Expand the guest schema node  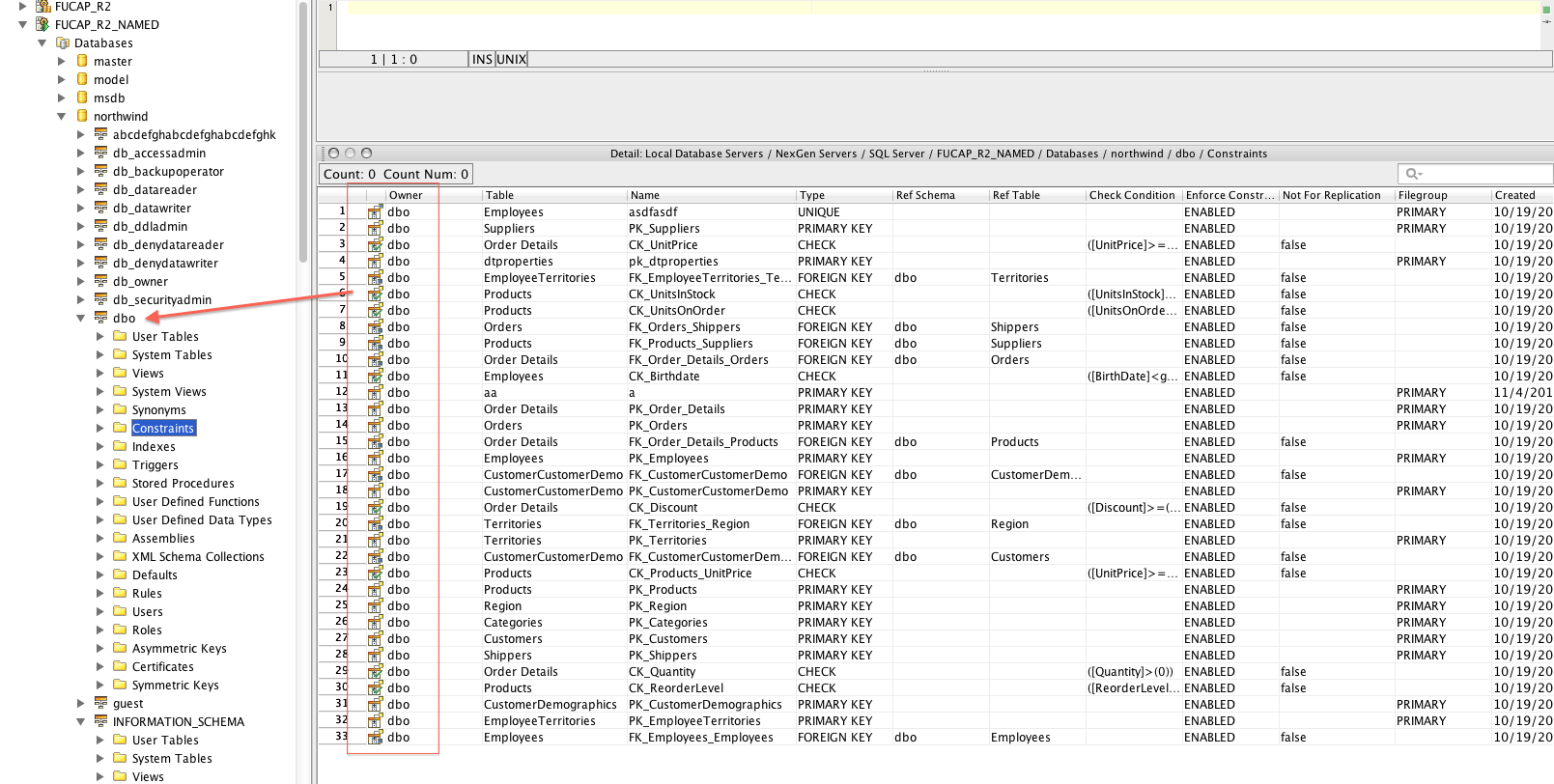(x=81, y=703)
